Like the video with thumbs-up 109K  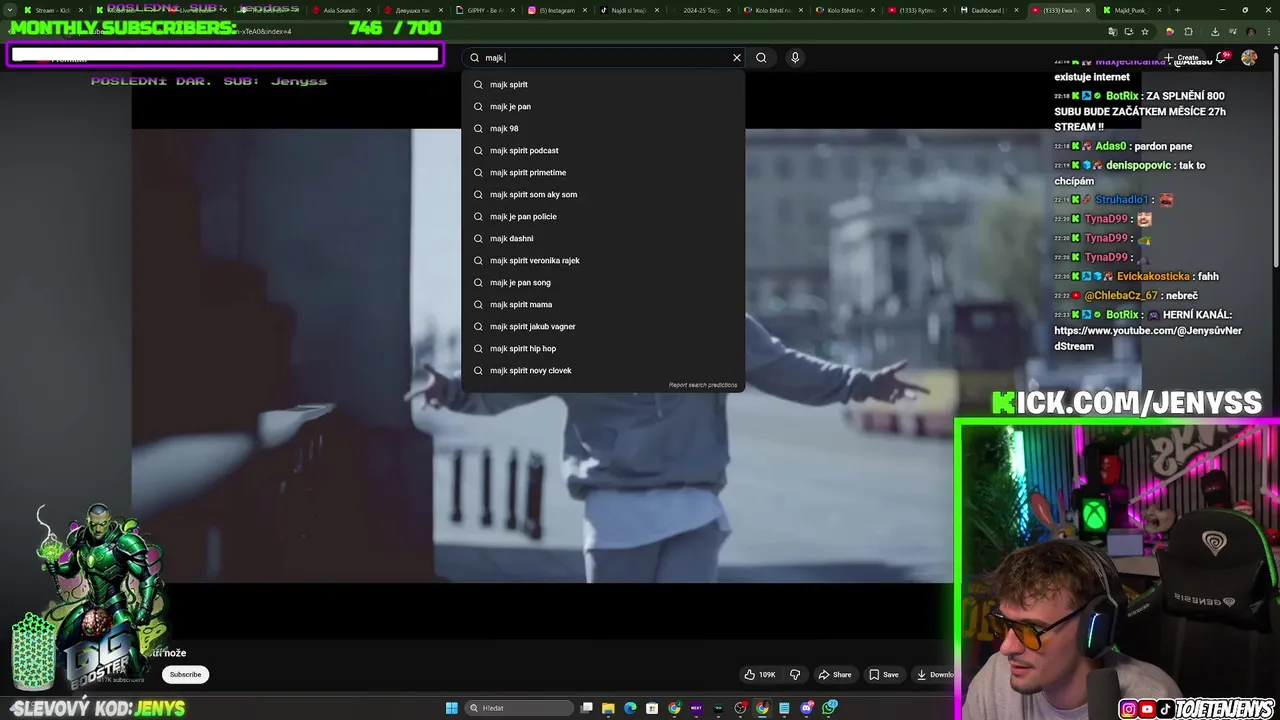pos(760,674)
